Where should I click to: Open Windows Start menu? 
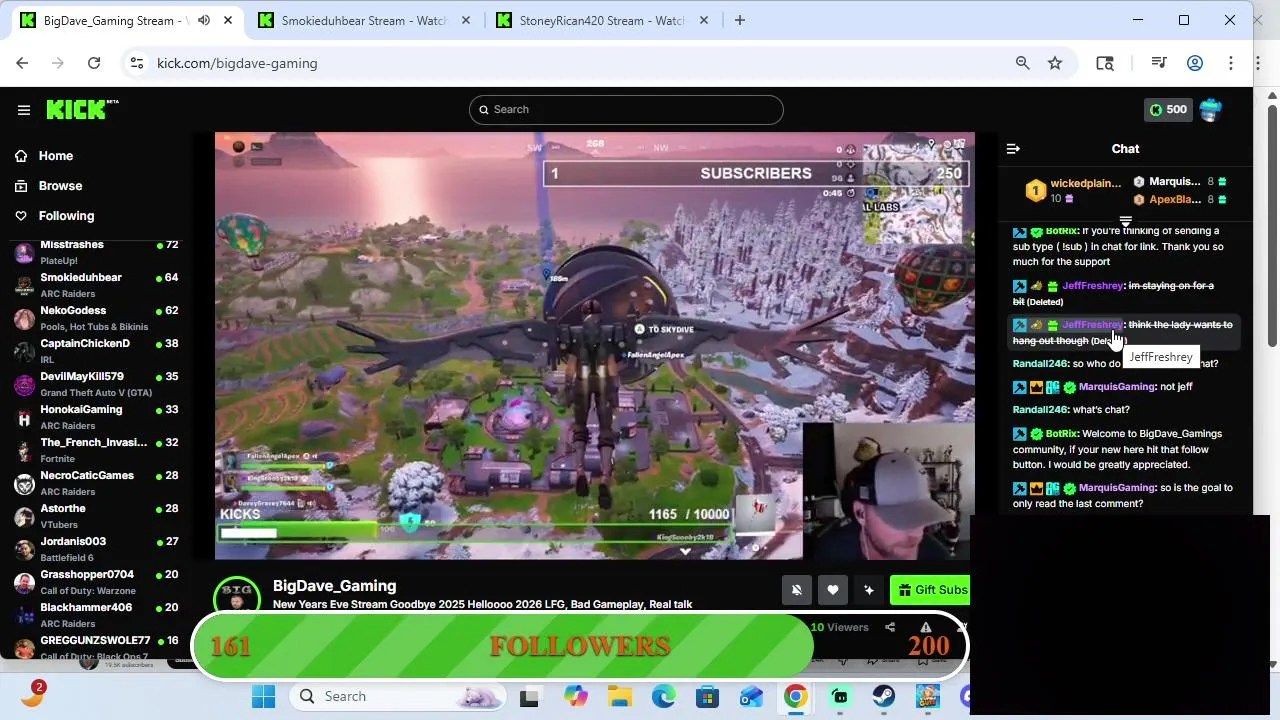(x=264, y=697)
